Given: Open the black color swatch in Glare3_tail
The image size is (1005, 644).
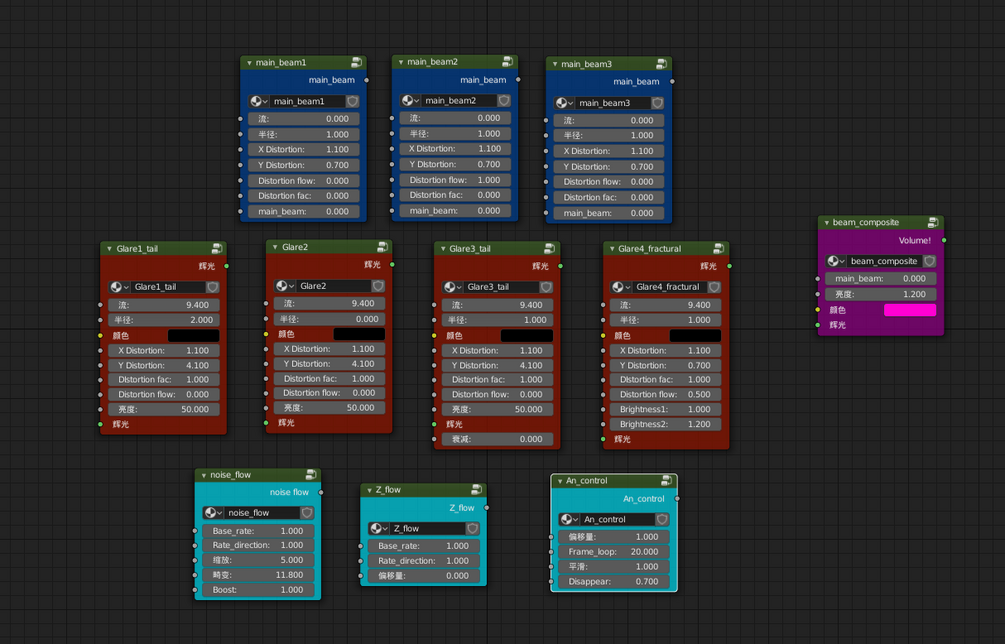Looking at the screenshot, I should click(x=527, y=336).
